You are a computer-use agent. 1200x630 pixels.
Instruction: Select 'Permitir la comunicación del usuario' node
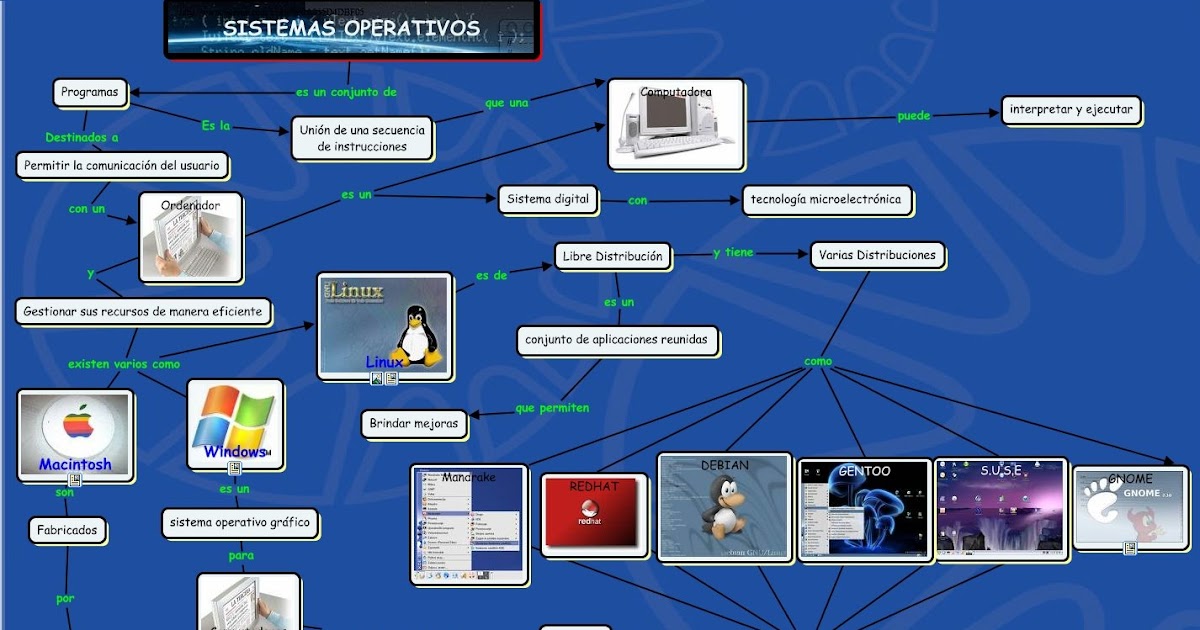(123, 164)
